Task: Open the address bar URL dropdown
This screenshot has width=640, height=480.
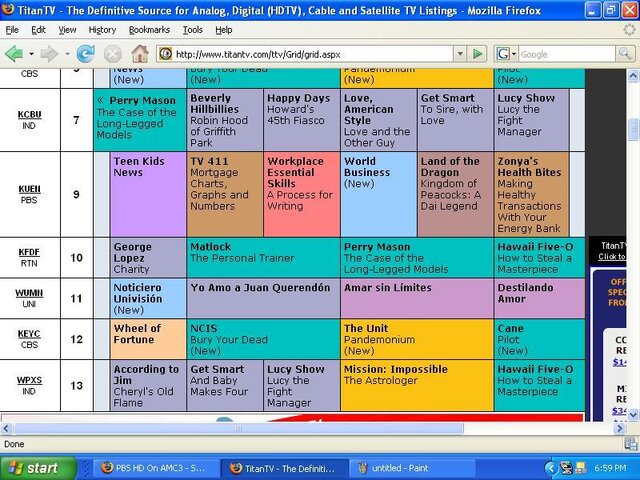Action: click(x=460, y=54)
